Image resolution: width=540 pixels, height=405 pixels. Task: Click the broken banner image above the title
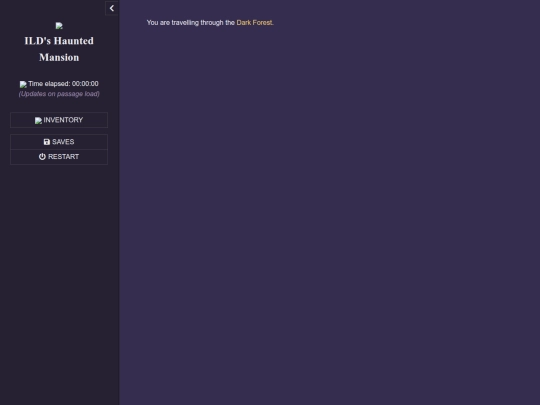(59, 25)
